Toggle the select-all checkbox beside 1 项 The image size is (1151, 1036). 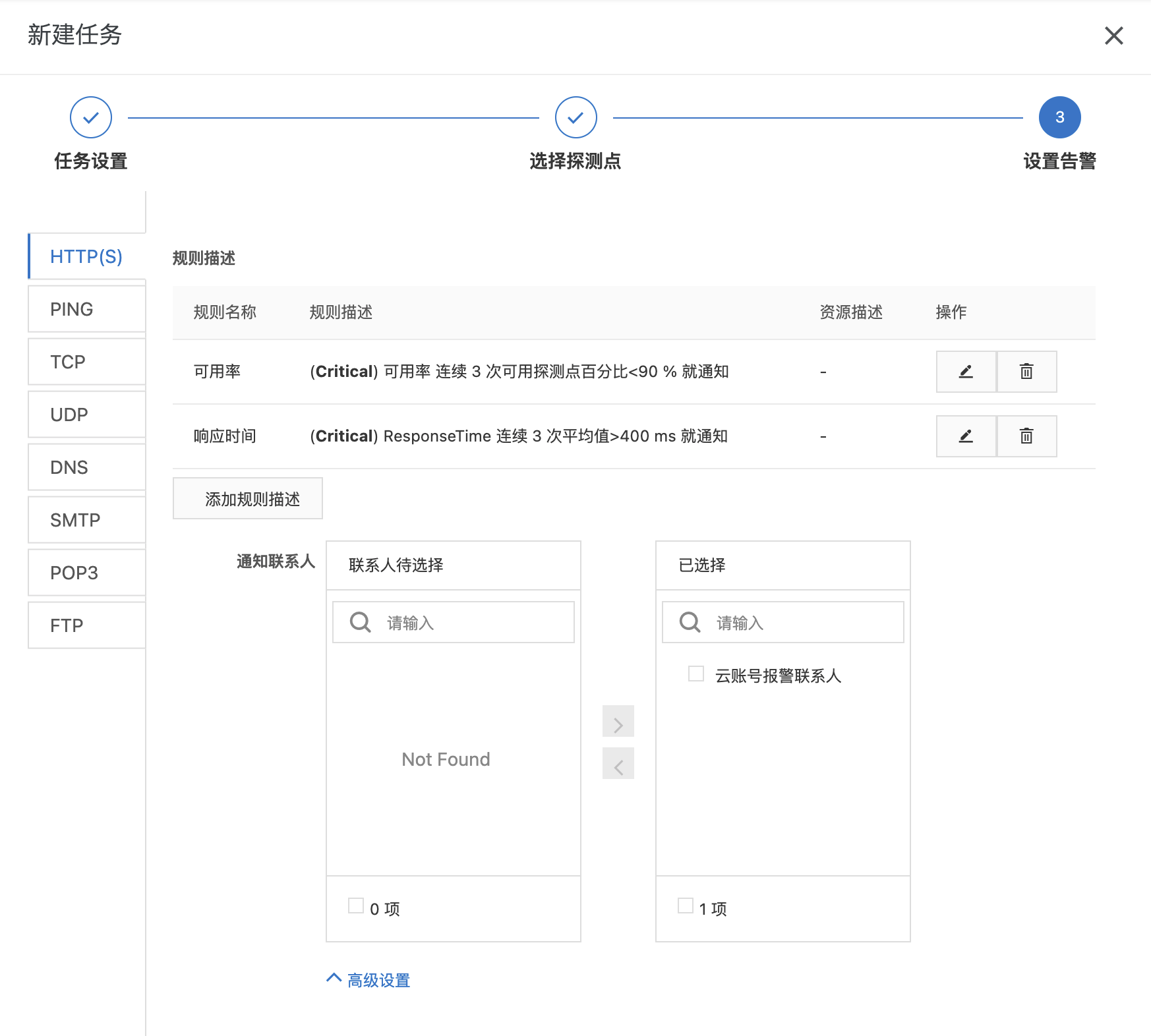[686, 906]
